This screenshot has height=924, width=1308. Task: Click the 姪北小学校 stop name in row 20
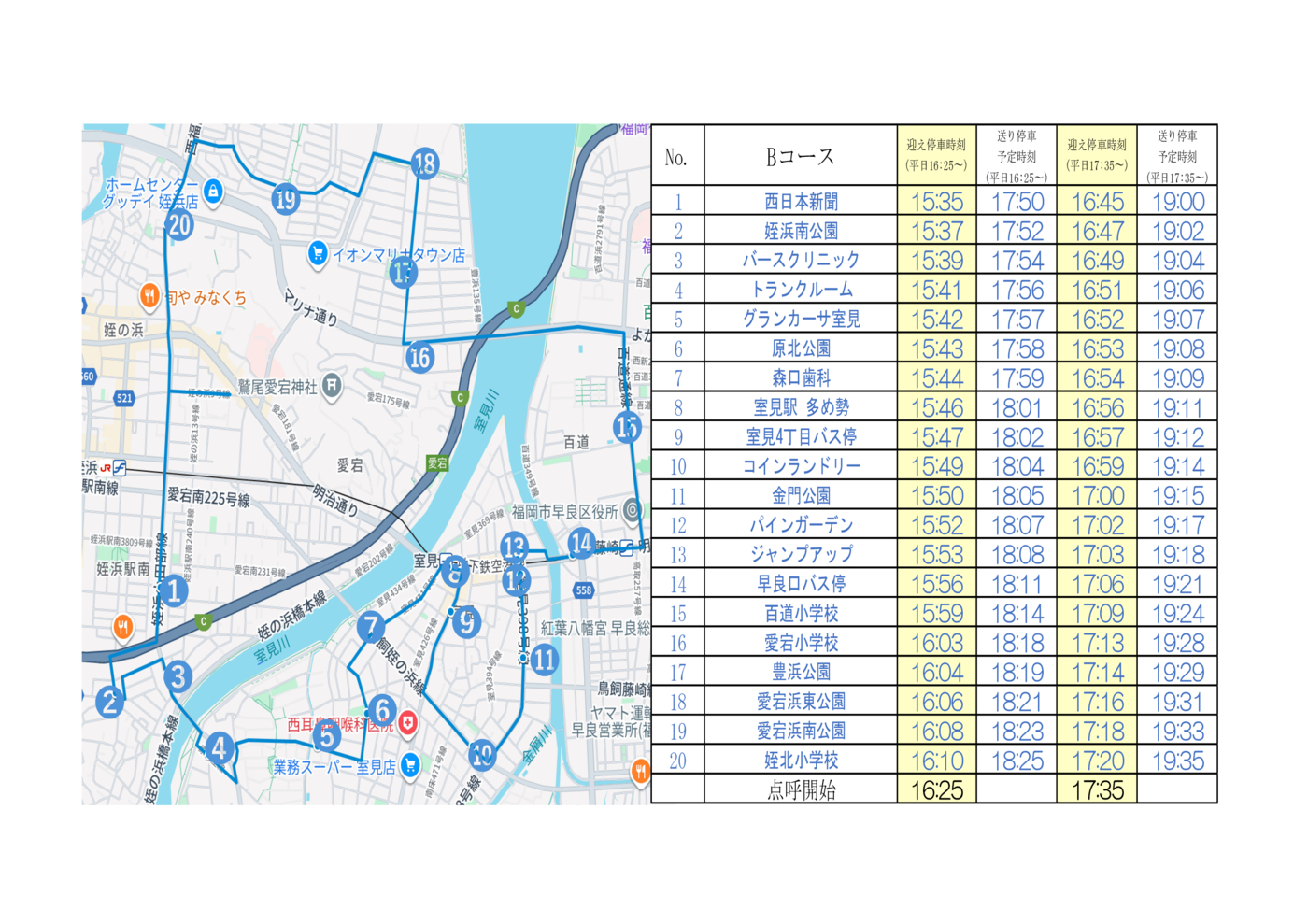[800, 761]
